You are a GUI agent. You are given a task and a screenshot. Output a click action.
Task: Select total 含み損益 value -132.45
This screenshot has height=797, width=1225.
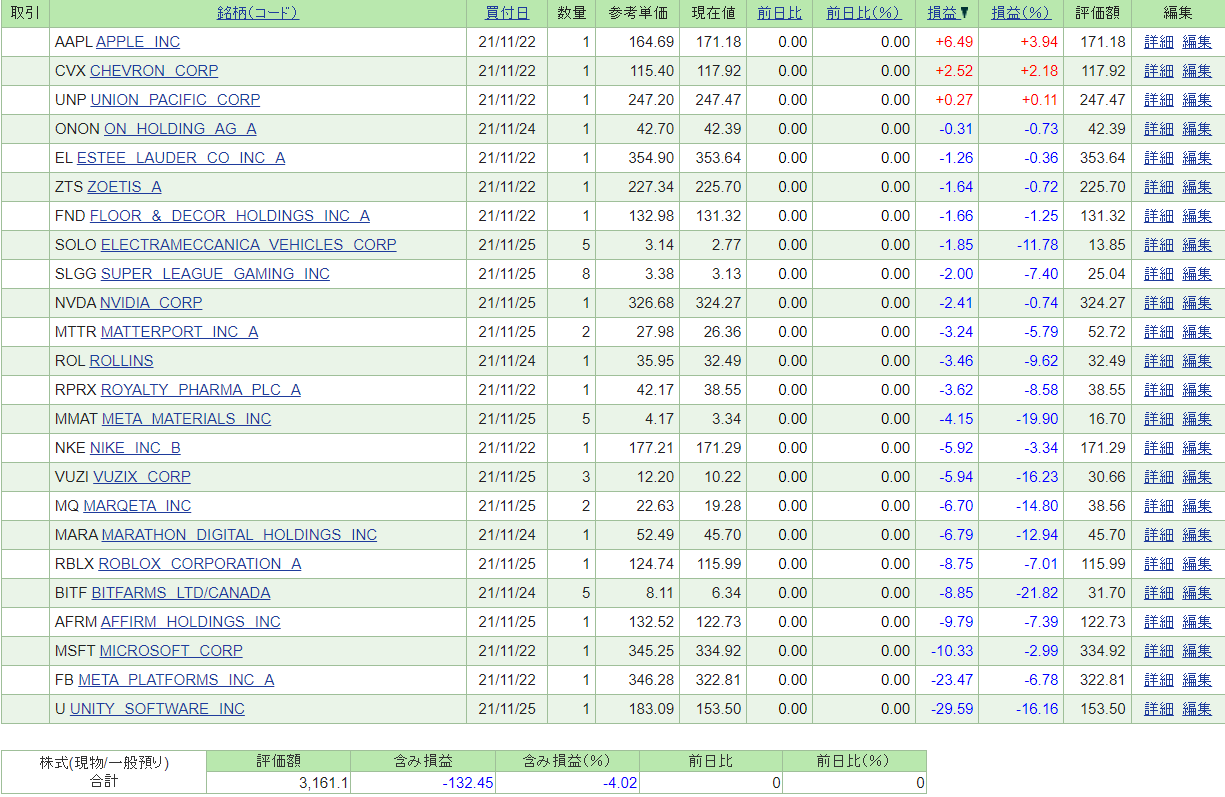pos(468,783)
